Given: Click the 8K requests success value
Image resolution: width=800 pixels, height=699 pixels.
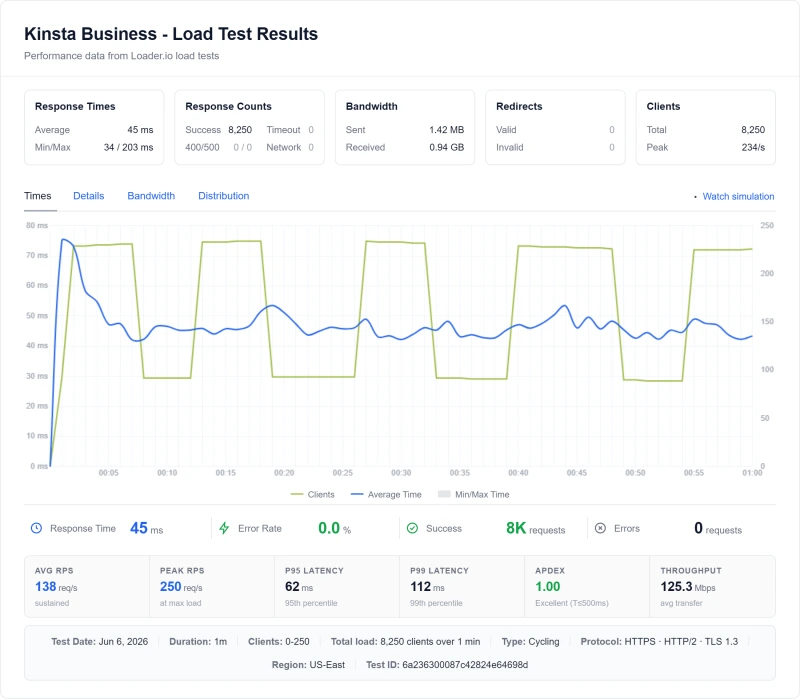Looking at the screenshot, I should (x=535, y=528).
